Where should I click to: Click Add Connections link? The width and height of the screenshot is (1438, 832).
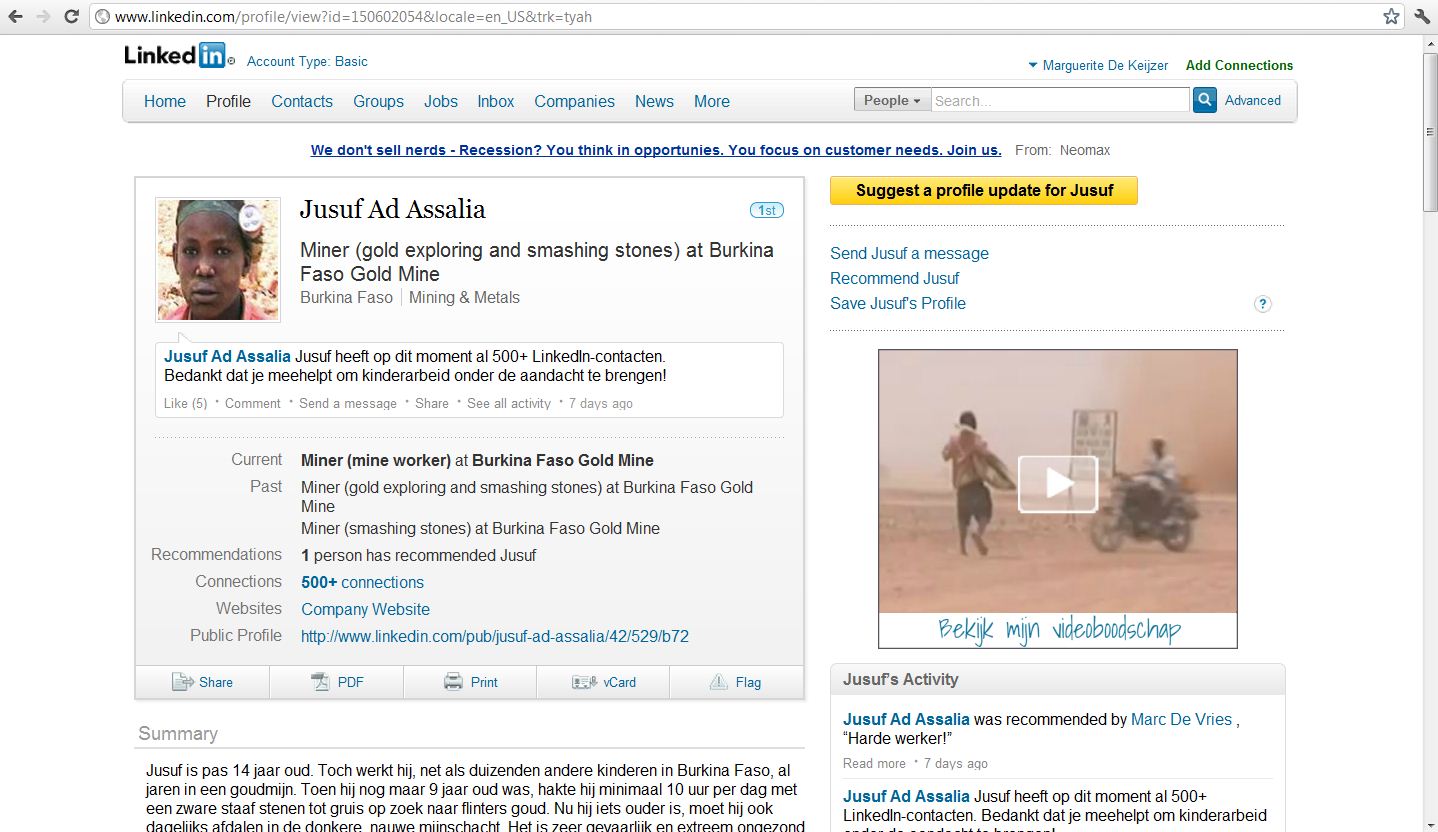click(1239, 65)
